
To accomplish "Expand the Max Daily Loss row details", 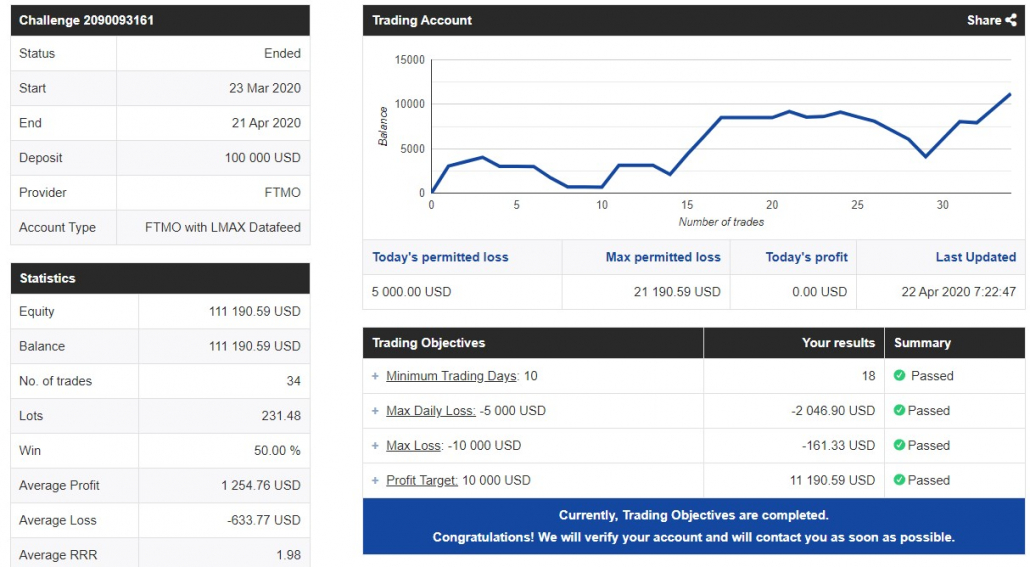I will point(376,411).
